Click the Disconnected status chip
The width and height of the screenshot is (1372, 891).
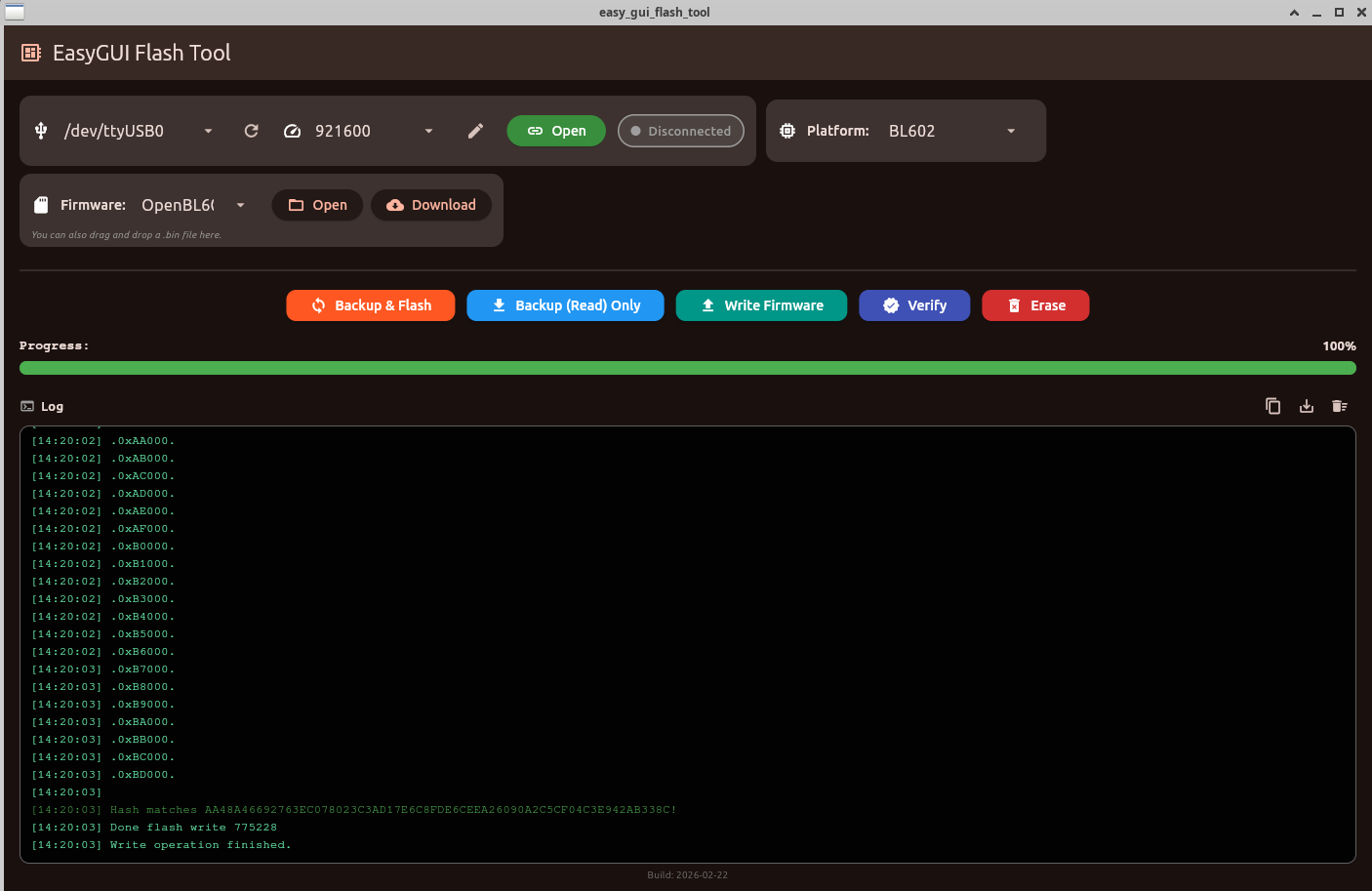tap(681, 131)
